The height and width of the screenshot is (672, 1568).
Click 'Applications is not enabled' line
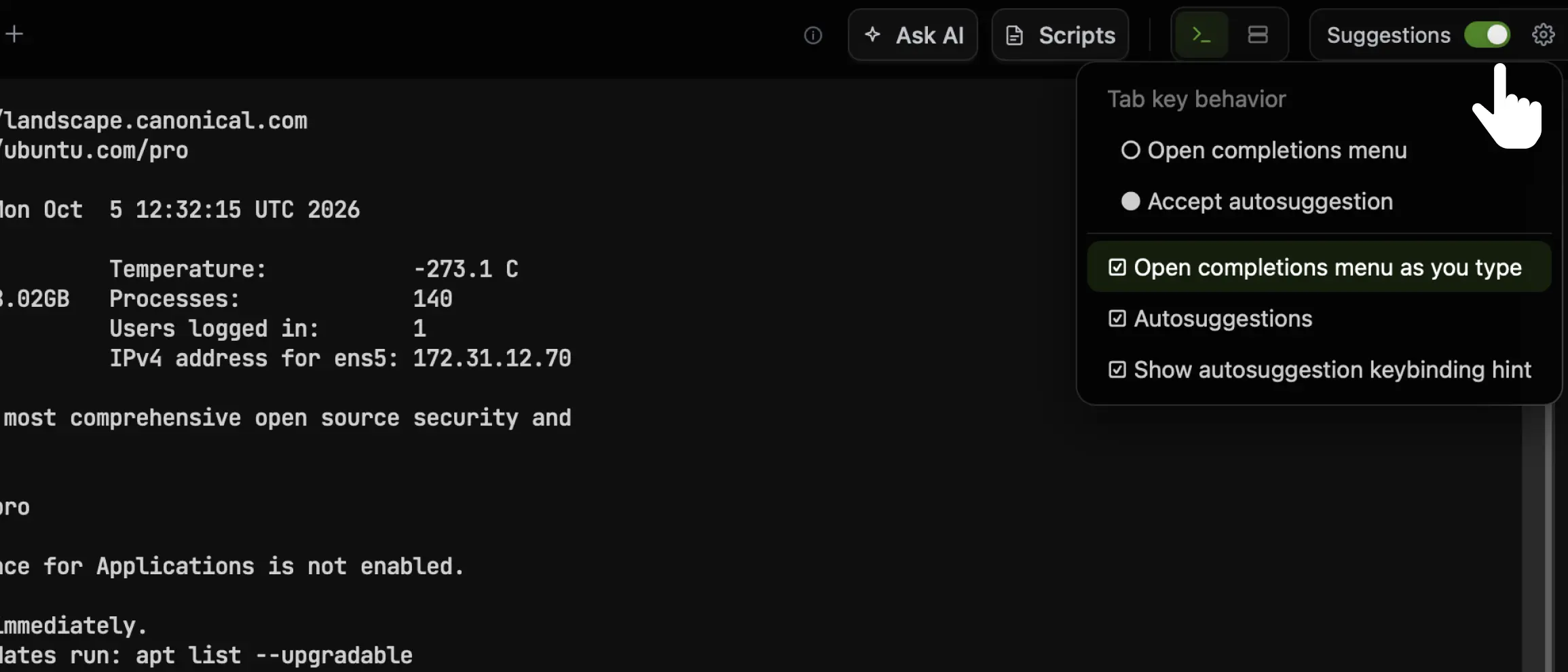[x=280, y=566]
